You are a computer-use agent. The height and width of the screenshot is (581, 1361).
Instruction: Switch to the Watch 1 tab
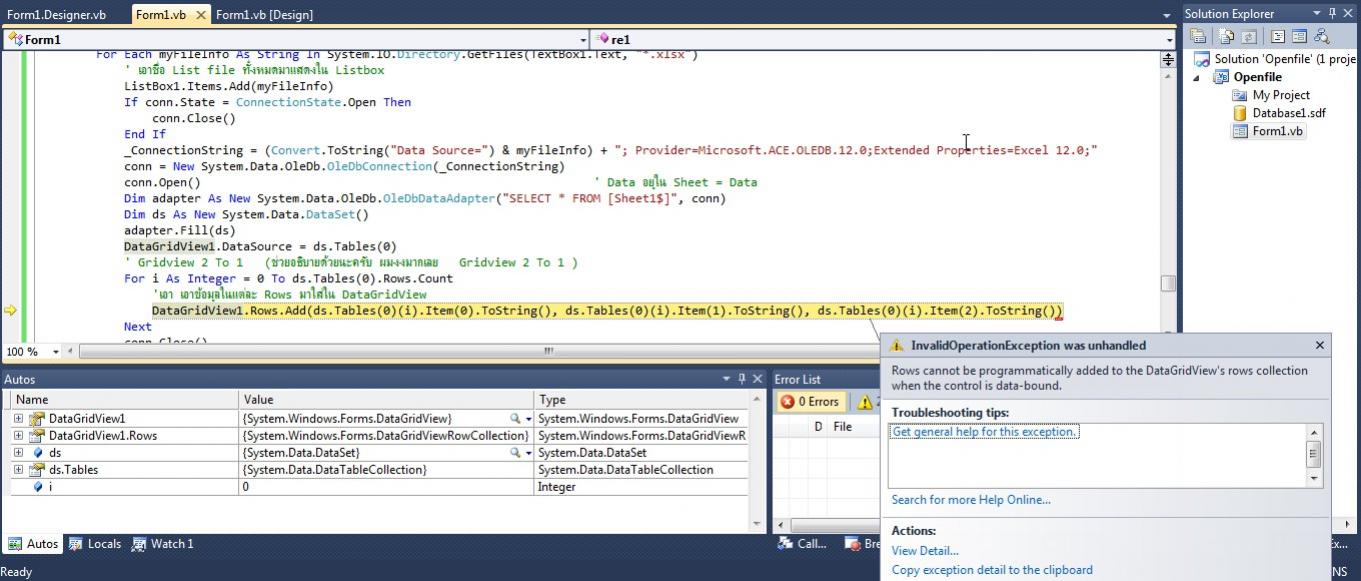(163, 544)
